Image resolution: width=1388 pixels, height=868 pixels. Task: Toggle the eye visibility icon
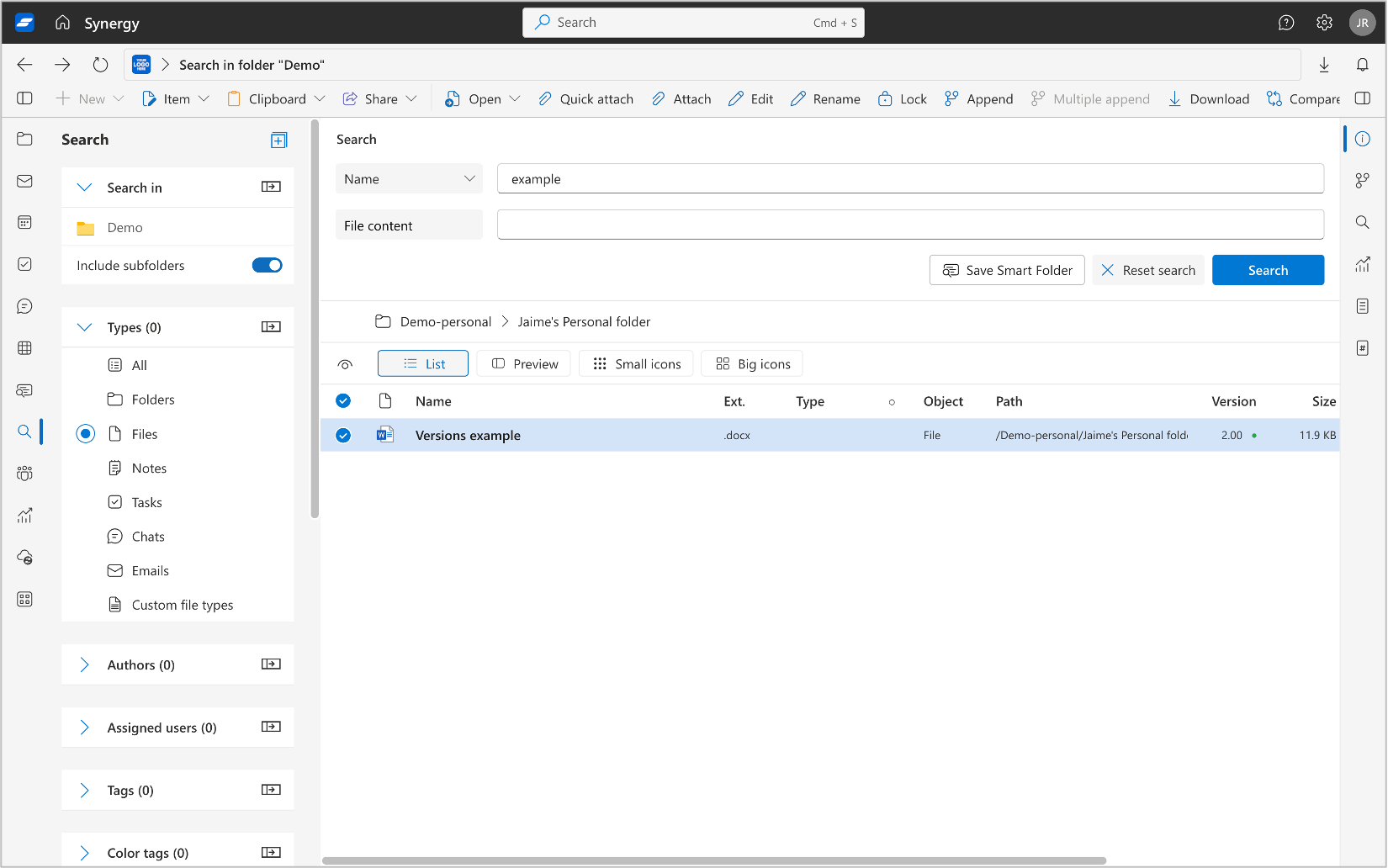(345, 364)
